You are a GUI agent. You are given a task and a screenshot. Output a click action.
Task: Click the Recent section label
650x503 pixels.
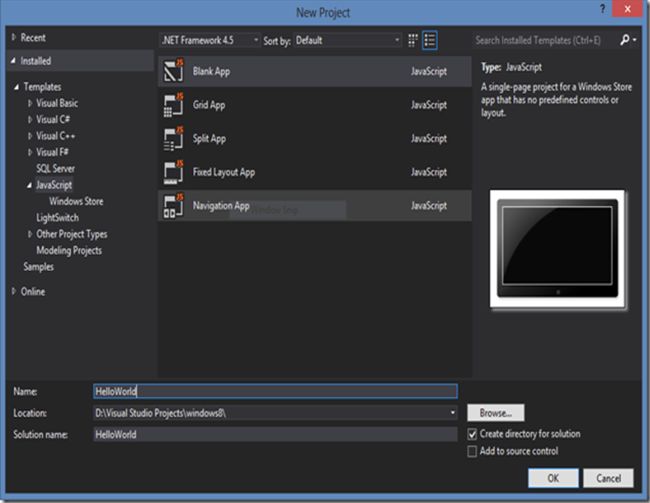[33, 38]
